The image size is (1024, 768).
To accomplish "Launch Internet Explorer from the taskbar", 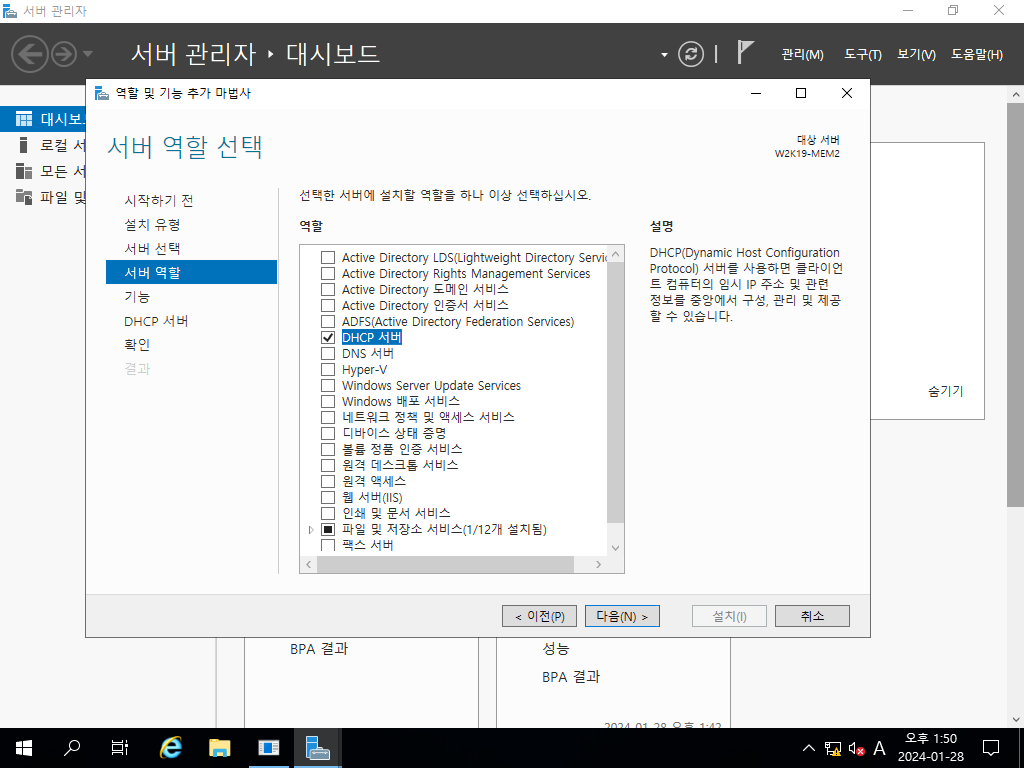I will [x=170, y=747].
